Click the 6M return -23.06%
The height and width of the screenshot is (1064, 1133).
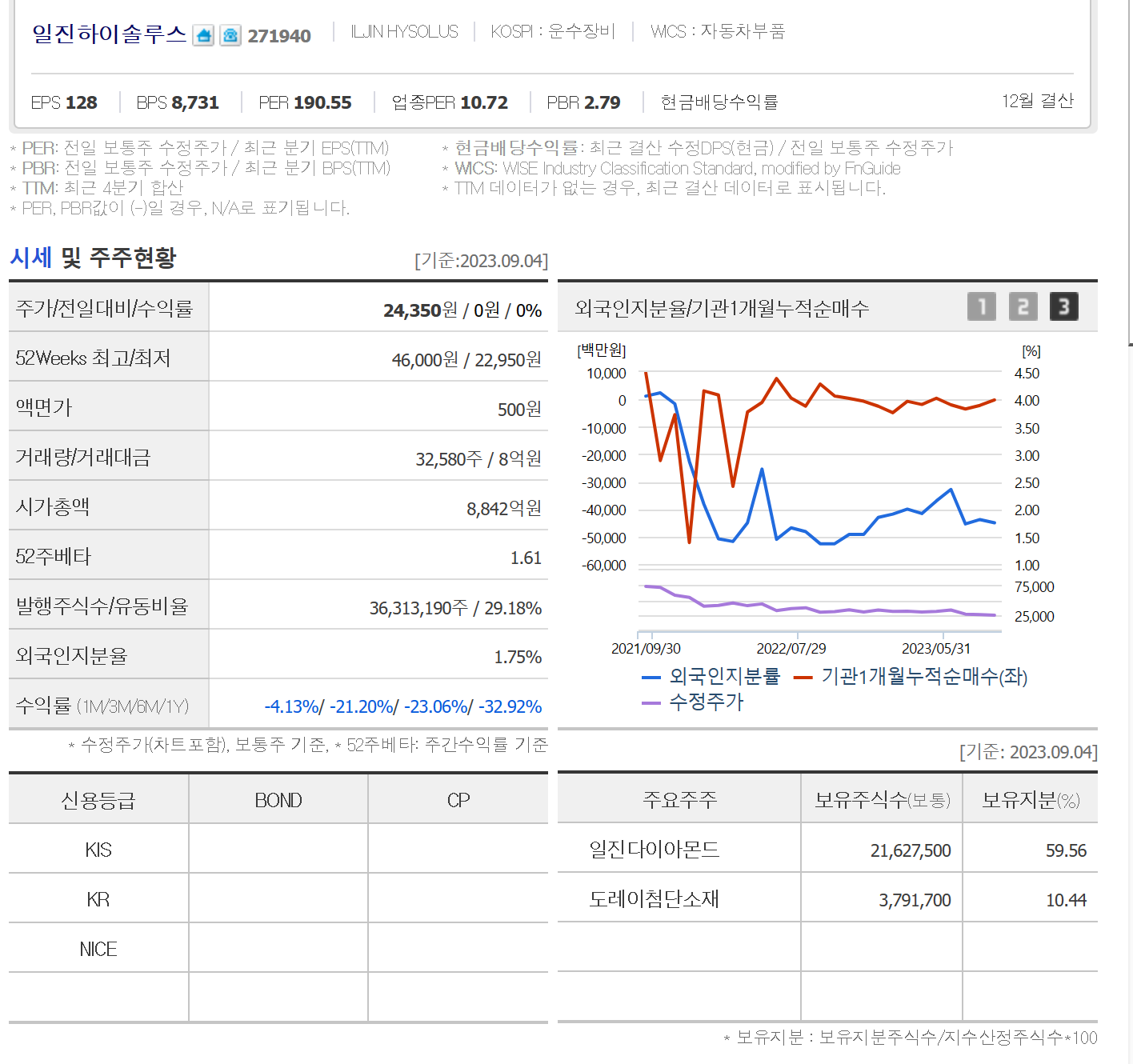436,707
